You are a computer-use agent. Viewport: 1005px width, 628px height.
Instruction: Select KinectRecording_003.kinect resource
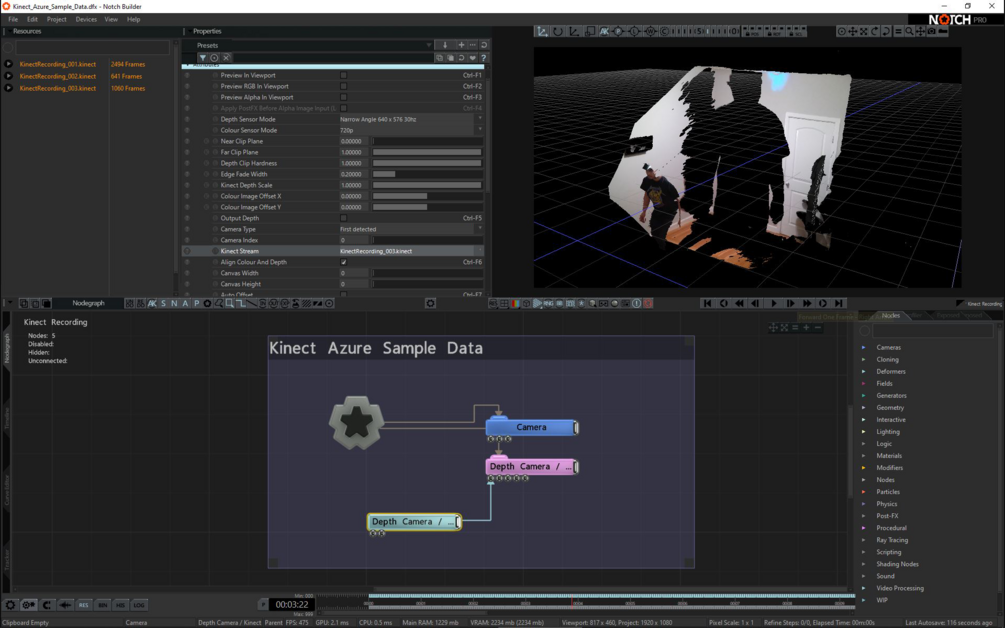(x=58, y=88)
